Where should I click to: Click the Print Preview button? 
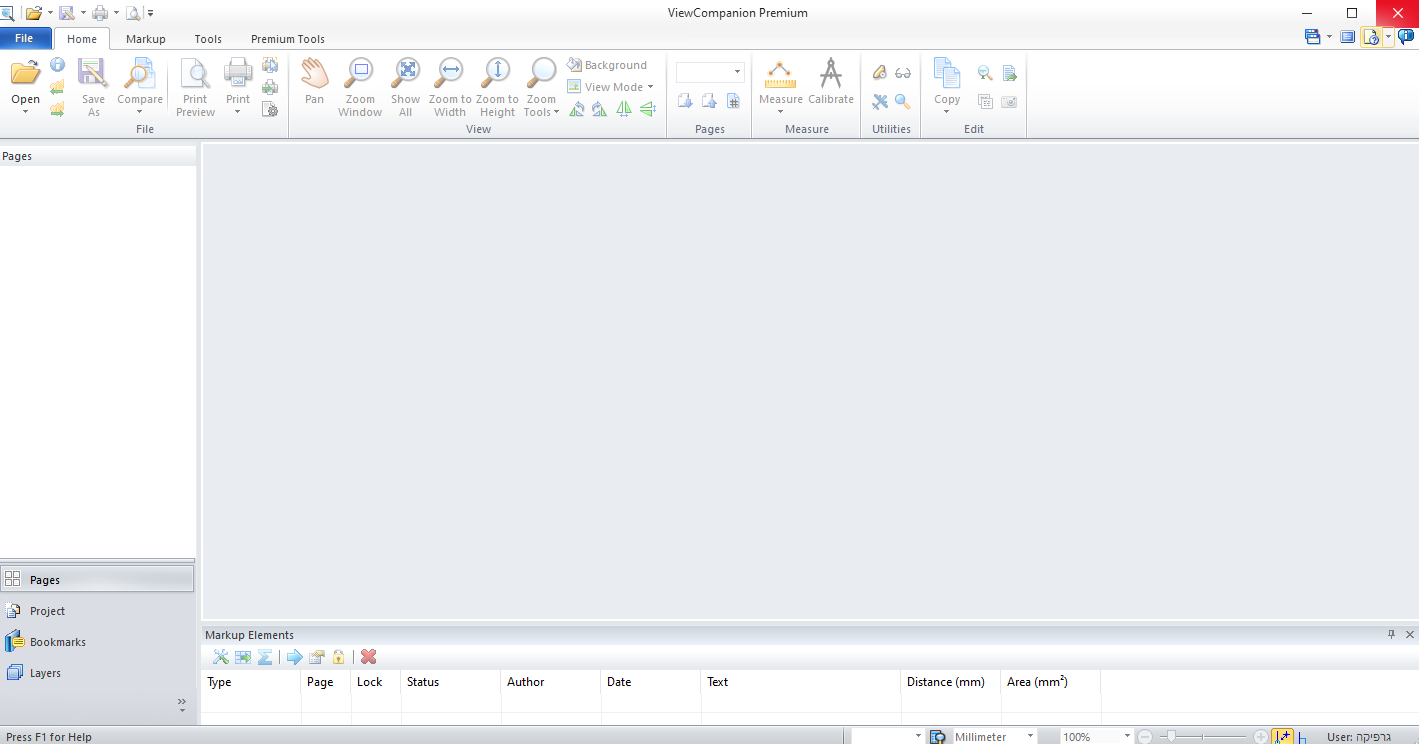195,88
